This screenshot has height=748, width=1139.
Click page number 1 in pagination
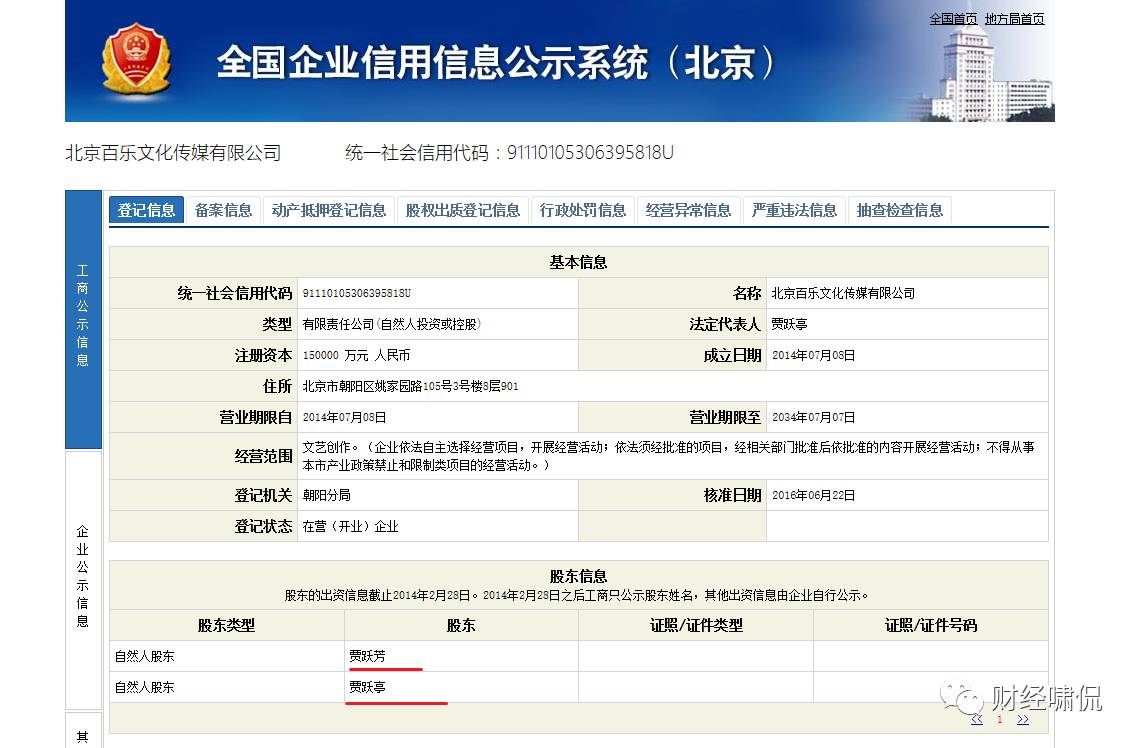point(1000,719)
